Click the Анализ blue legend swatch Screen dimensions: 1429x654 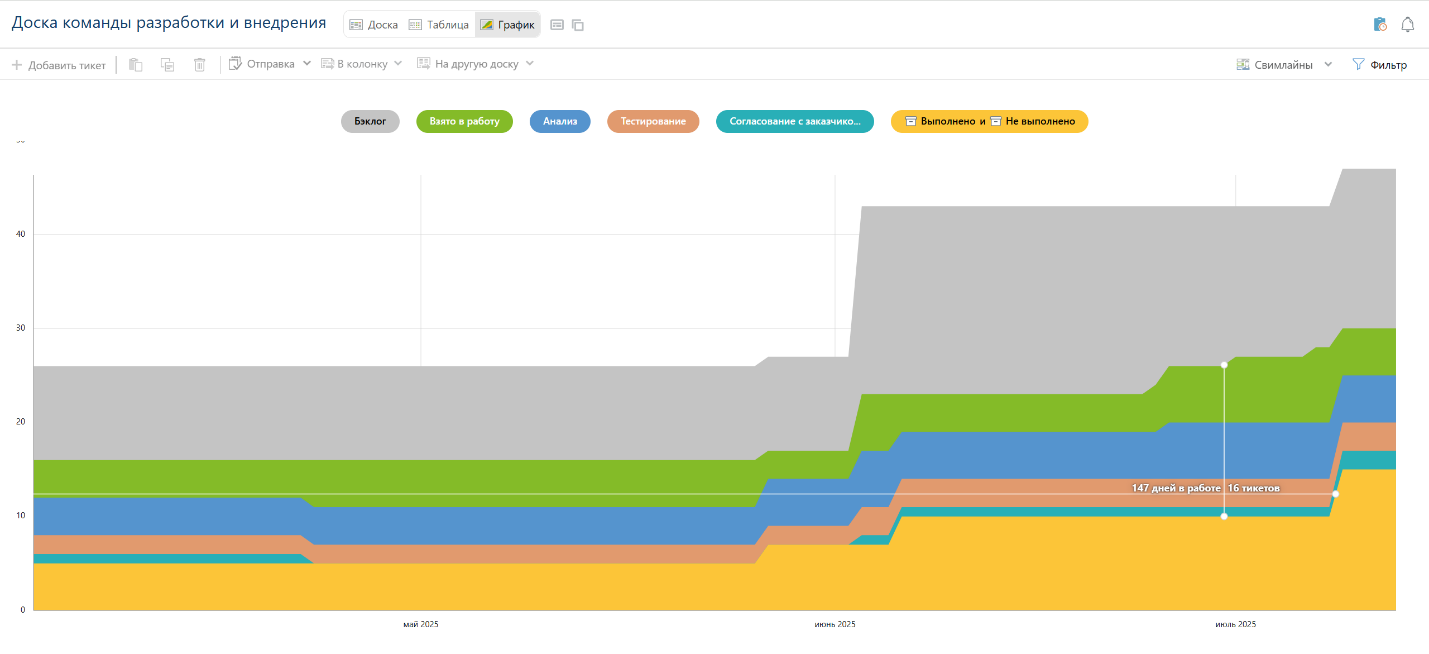(560, 121)
